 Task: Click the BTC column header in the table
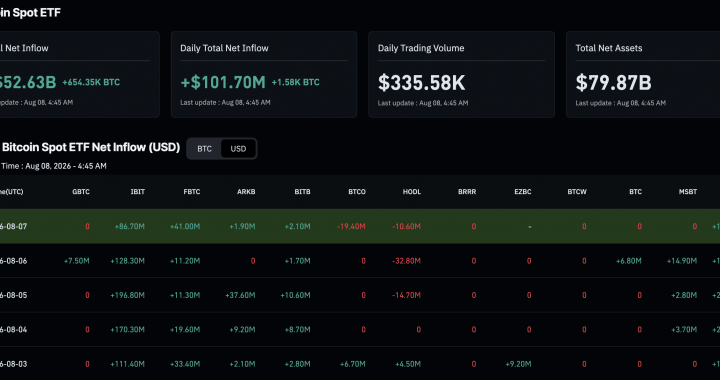636,192
